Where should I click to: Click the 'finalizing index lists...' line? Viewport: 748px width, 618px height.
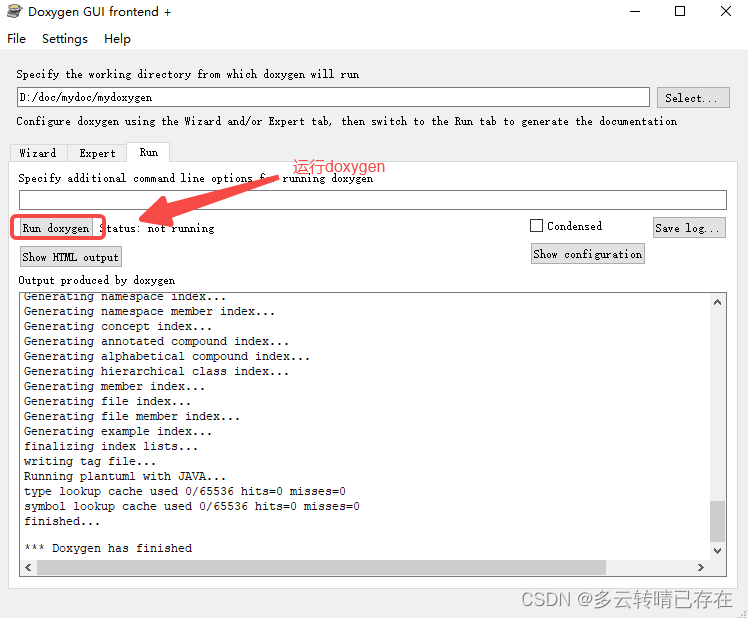tap(111, 446)
